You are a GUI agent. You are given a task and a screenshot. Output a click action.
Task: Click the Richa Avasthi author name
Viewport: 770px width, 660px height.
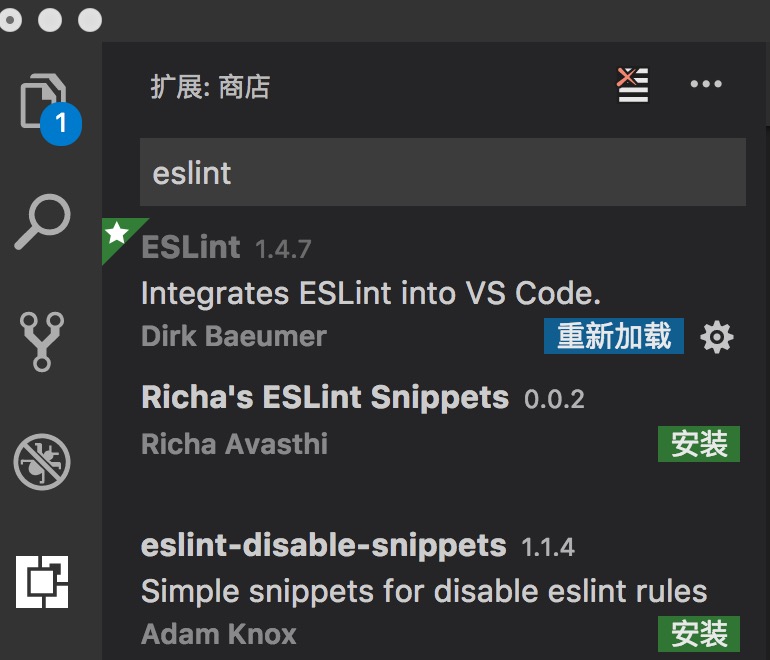[x=234, y=444]
